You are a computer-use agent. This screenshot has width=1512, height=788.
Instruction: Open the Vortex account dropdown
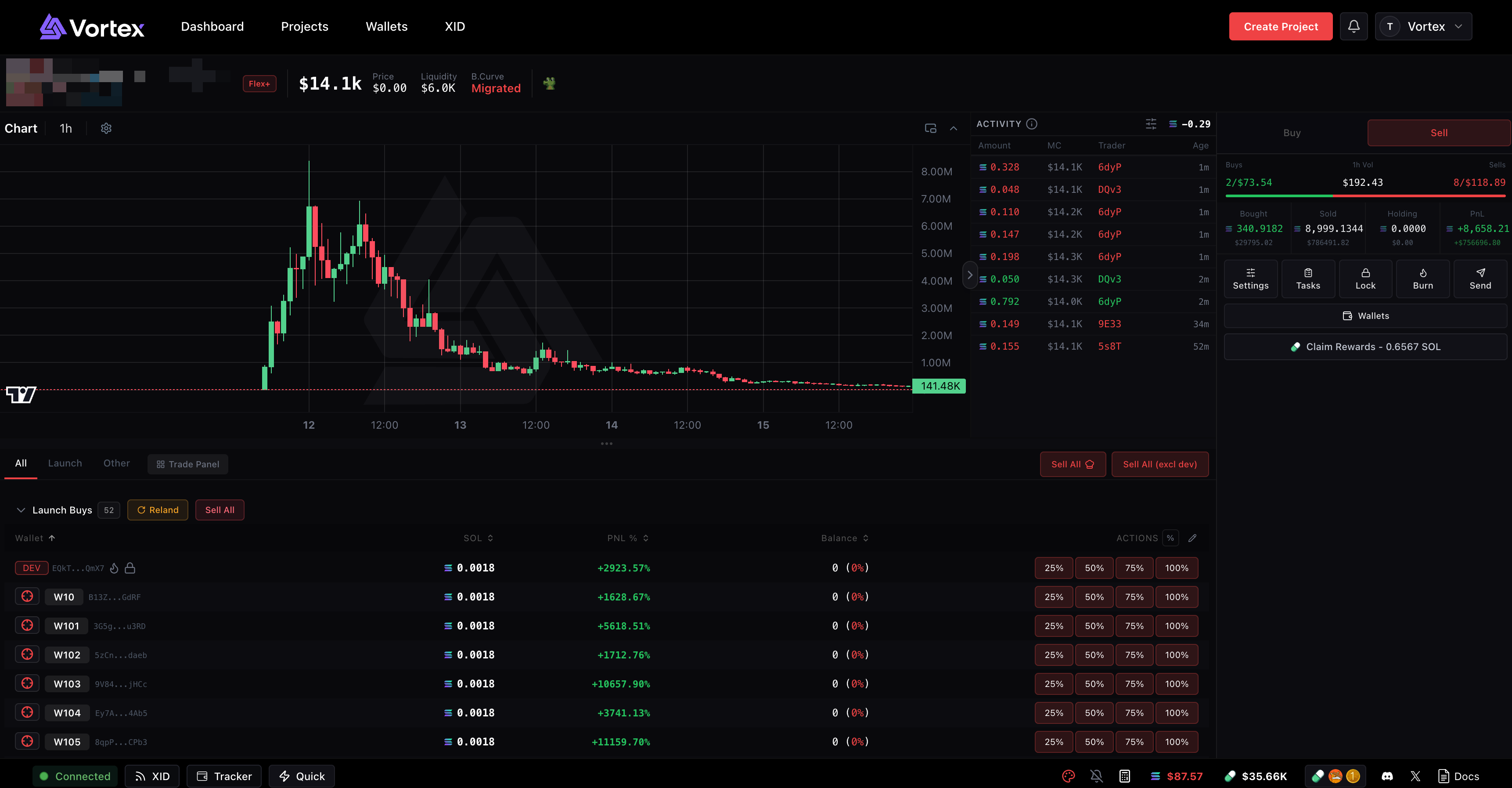pyautogui.click(x=1423, y=26)
